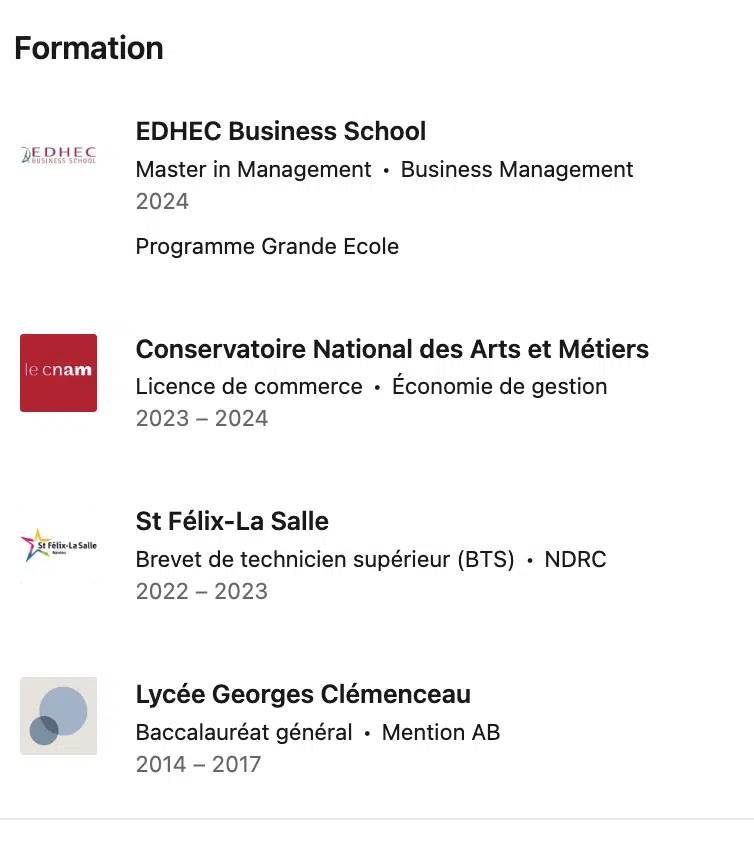Open the Lycée Georges Clémenceau school name
The image size is (754, 846).
pyautogui.click(x=303, y=694)
